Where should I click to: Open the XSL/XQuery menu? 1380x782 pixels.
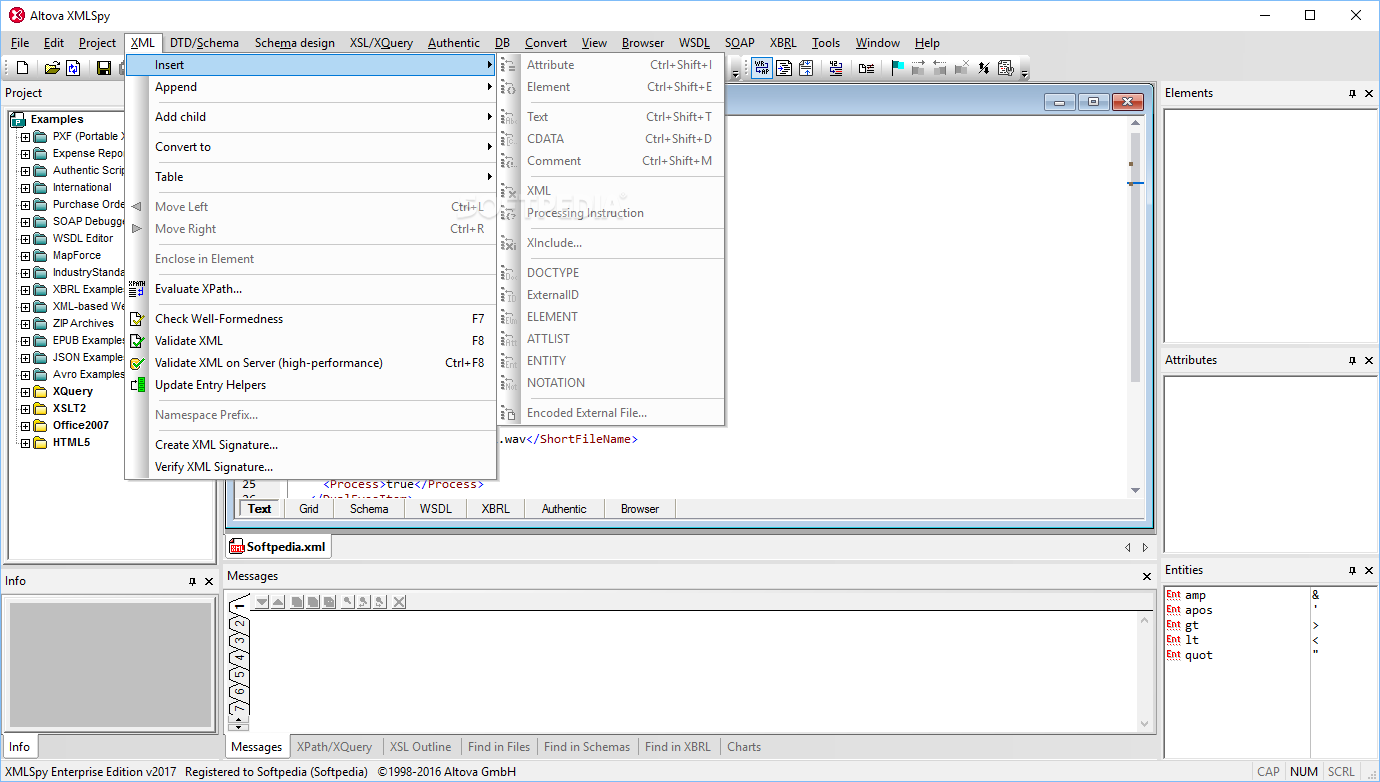pyautogui.click(x=381, y=43)
